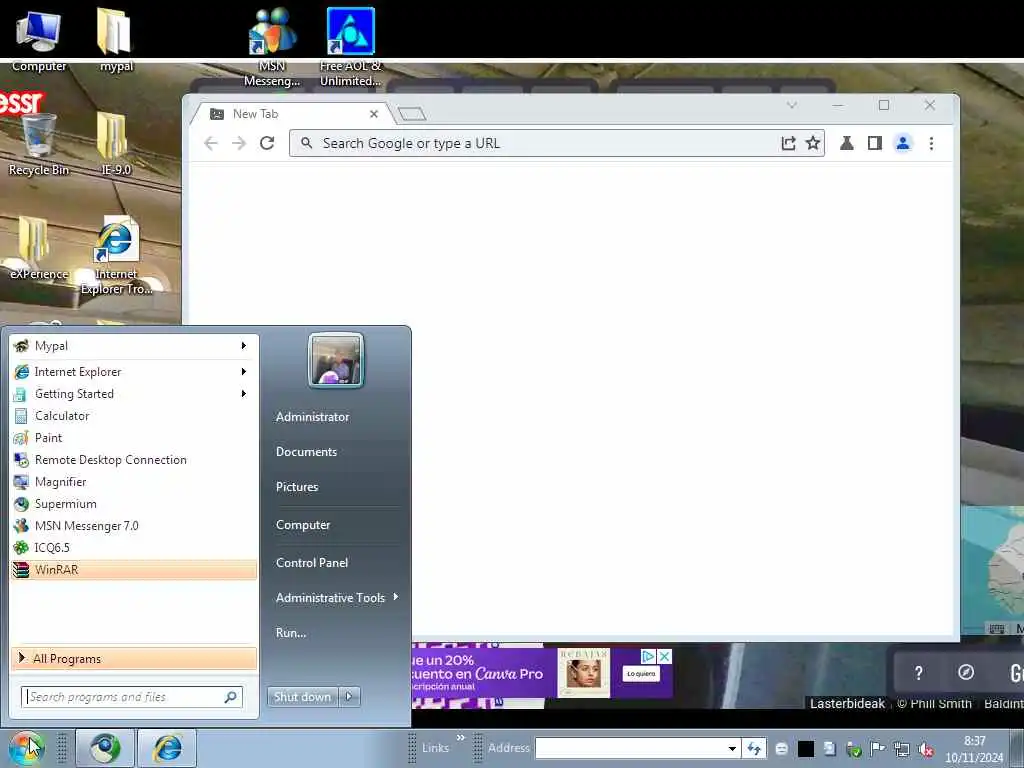The image size is (1024, 768).
Task: Go back in browser
Action: [210, 143]
